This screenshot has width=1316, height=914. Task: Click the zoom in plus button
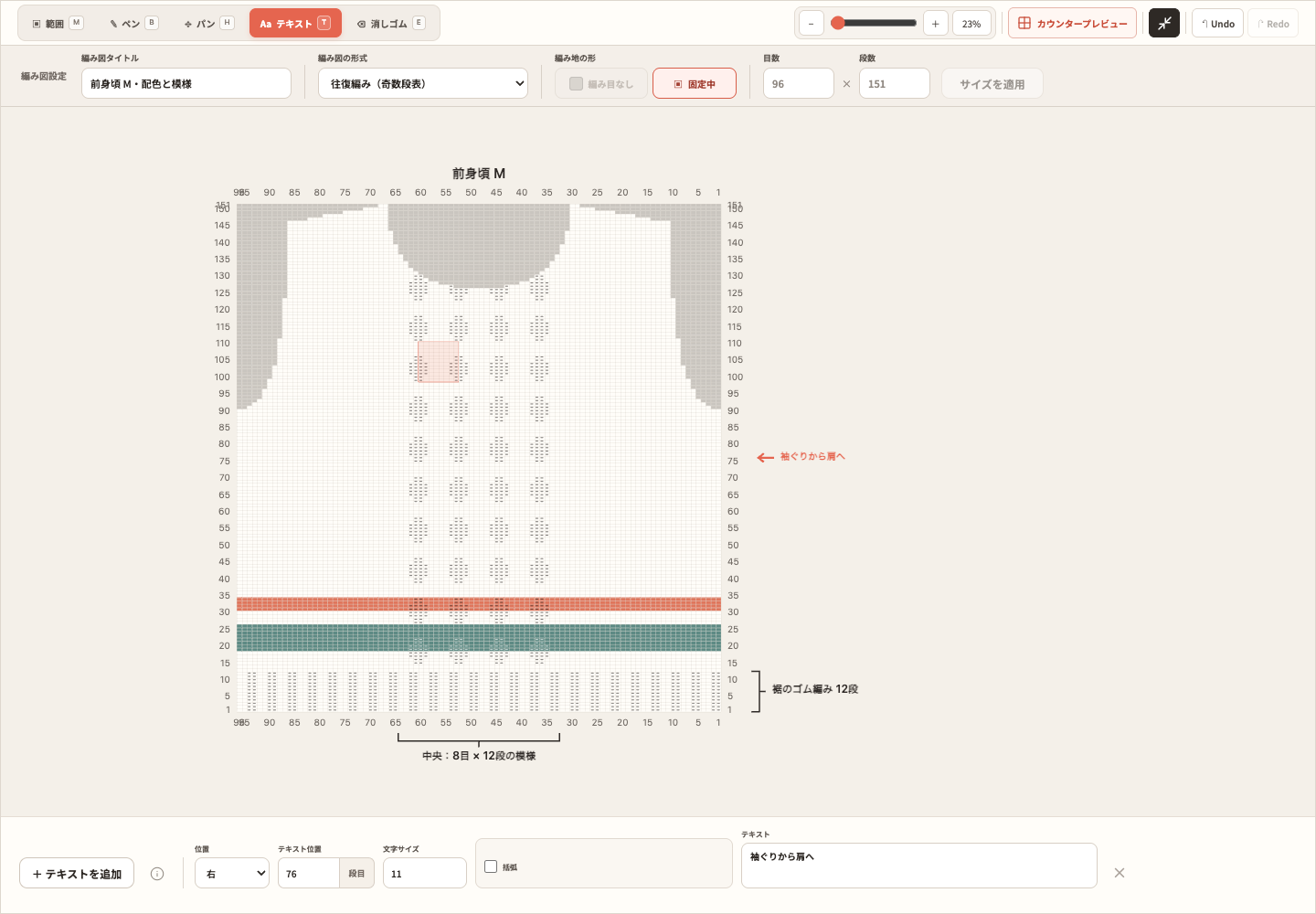coord(935,24)
